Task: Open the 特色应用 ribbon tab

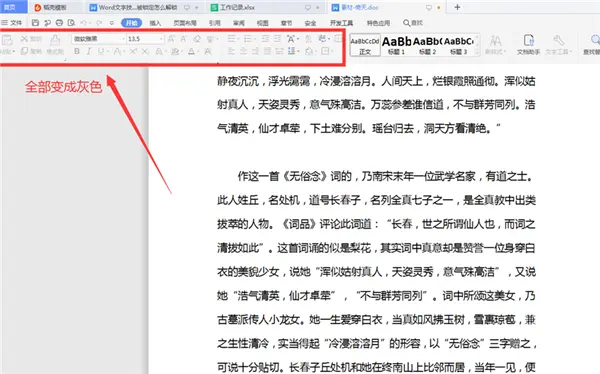Action: click(378, 23)
